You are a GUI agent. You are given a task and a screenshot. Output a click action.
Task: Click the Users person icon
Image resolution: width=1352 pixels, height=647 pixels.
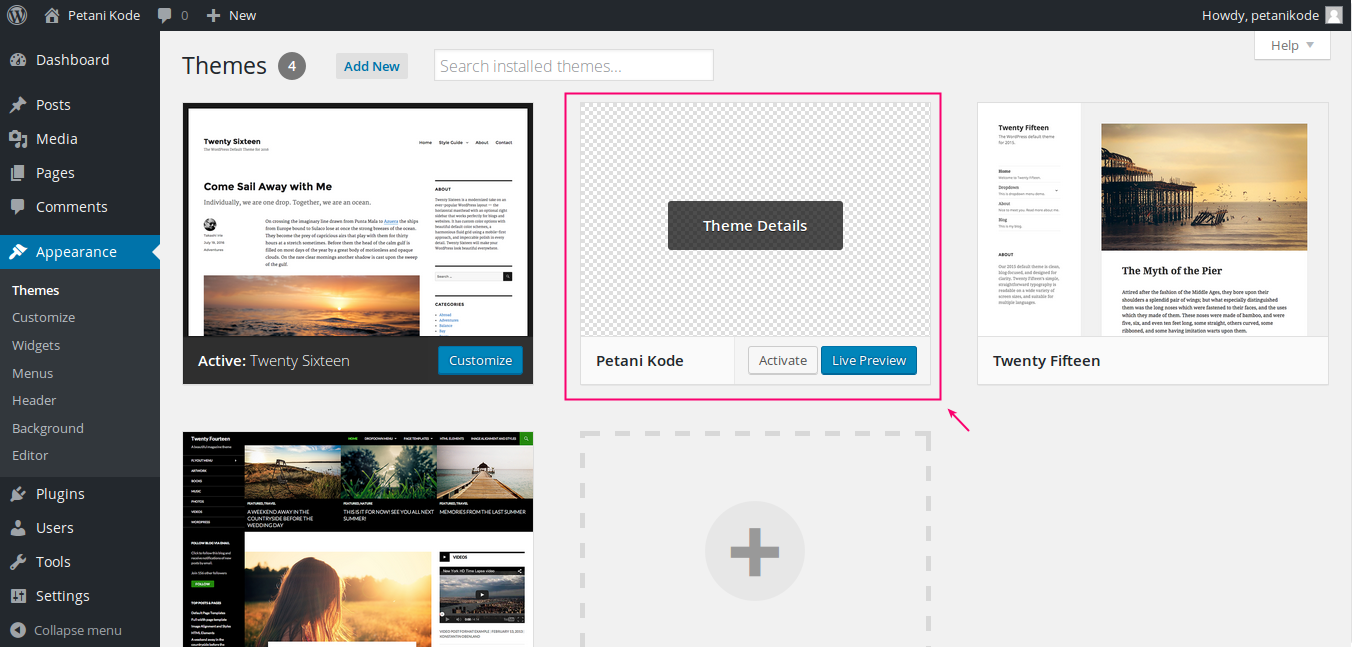18,528
